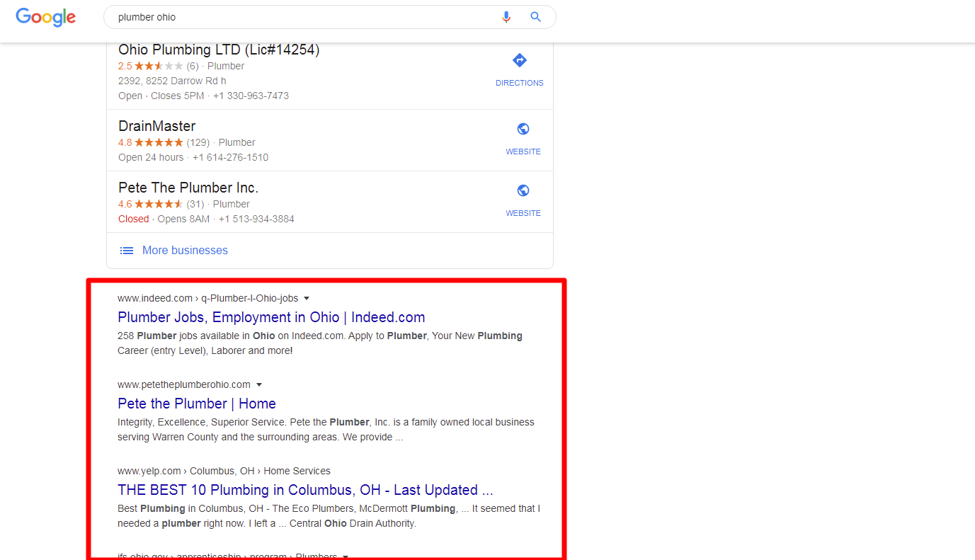This screenshot has height=560, width=975.
Task: Click the Integrity, Excellence, Superior Service snippet
Action: point(326,429)
